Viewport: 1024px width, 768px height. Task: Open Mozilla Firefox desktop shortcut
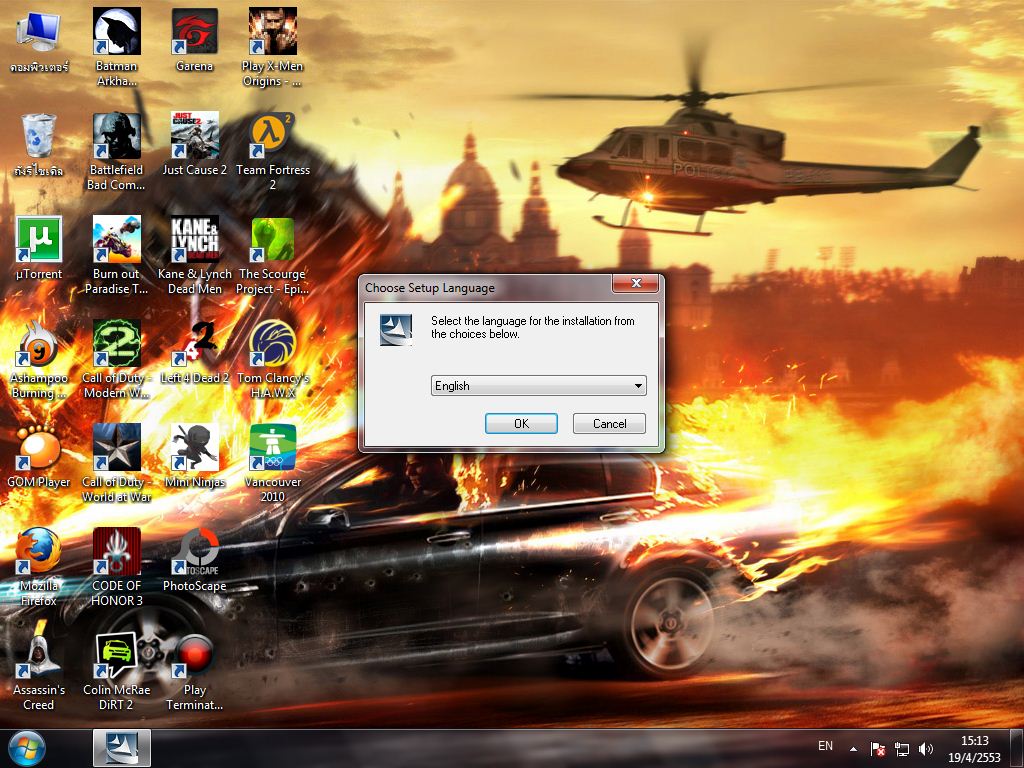pyautogui.click(x=38, y=567)
